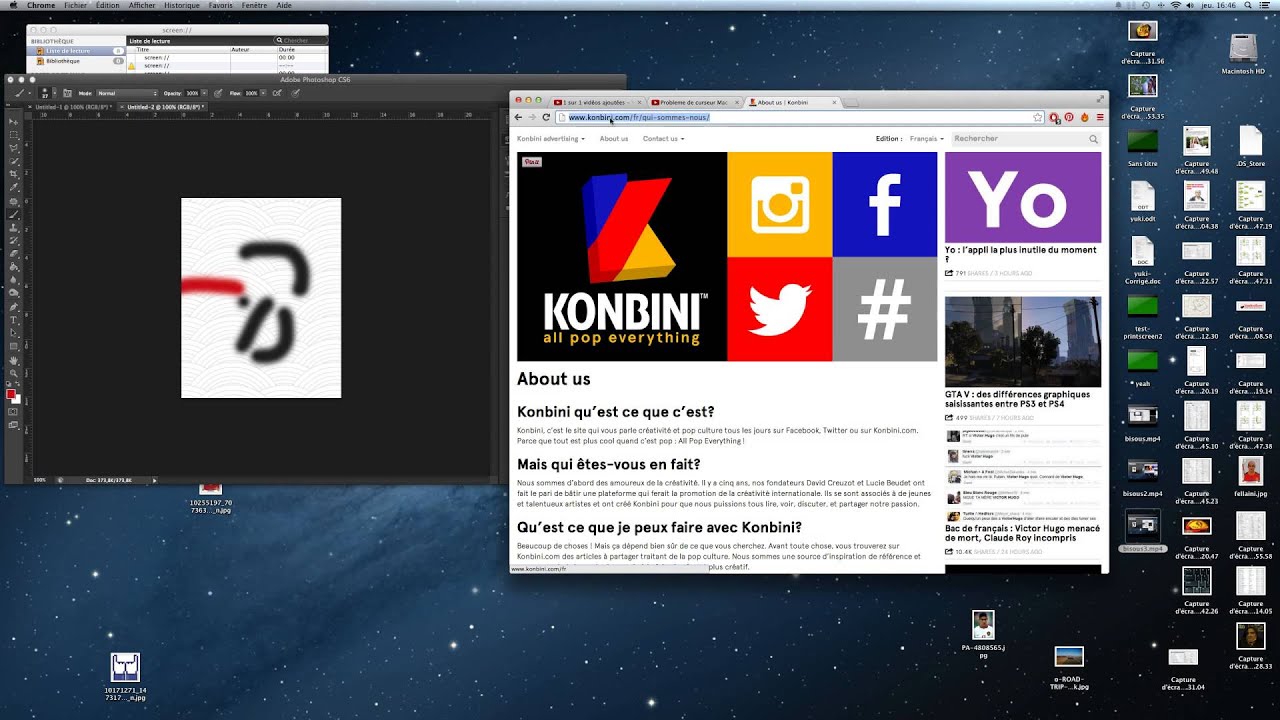
Task: Open the Opacity slider dropdown arrow
Action: click(x=204, y=93)
